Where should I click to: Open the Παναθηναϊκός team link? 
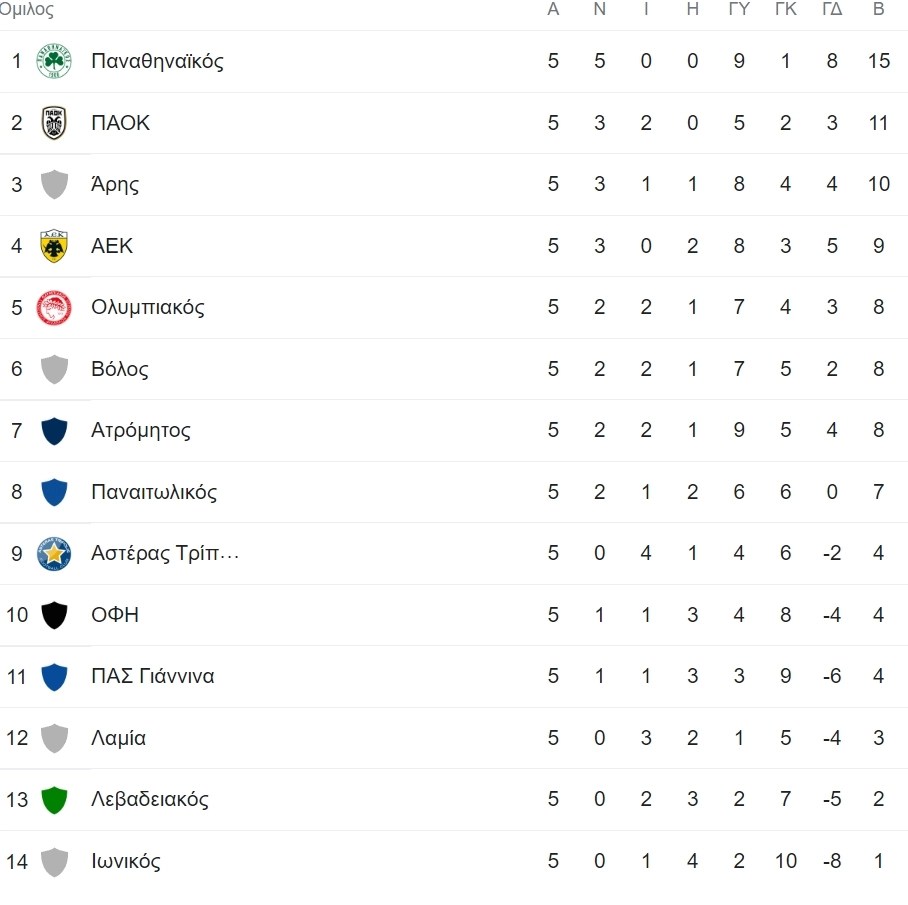pyautogui.click(x=158, y=61)
